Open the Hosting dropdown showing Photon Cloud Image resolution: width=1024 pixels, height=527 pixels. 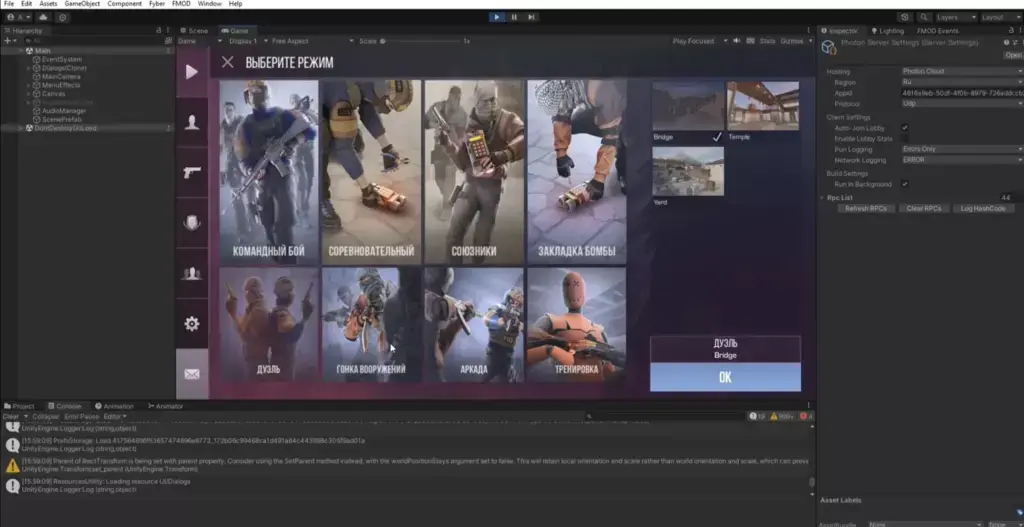pyautogui.click(x=961, y=72)
